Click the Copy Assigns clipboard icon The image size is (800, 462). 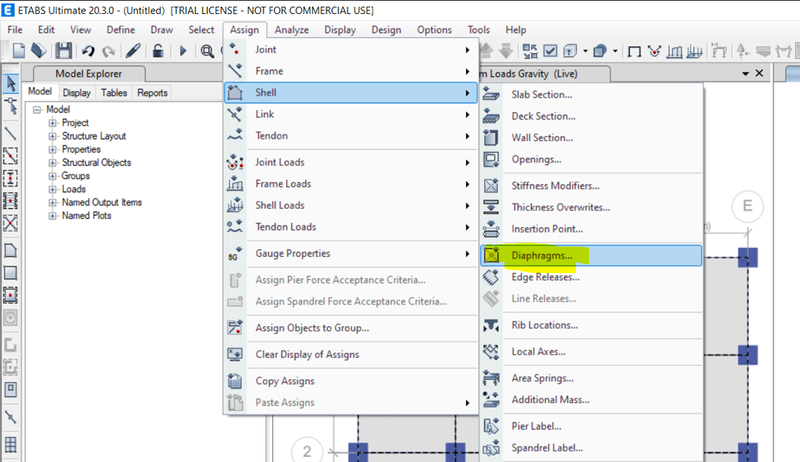(x=235, y=381)
